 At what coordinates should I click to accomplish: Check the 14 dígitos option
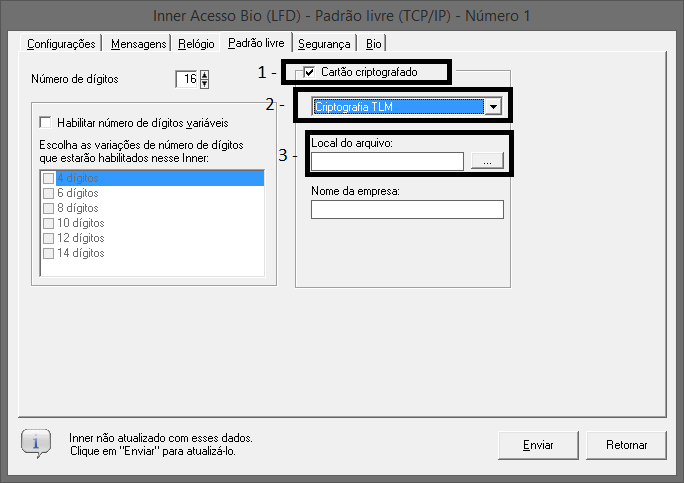[48, 253]
